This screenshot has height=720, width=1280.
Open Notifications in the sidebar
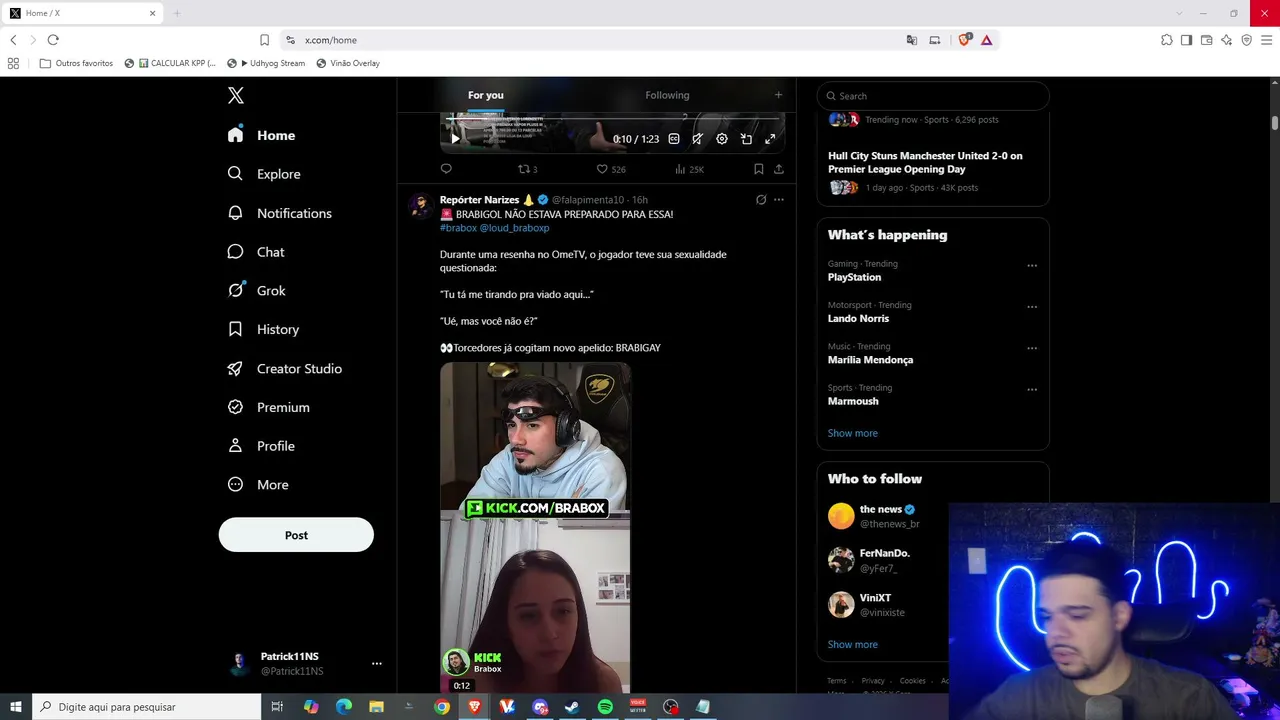279,213
